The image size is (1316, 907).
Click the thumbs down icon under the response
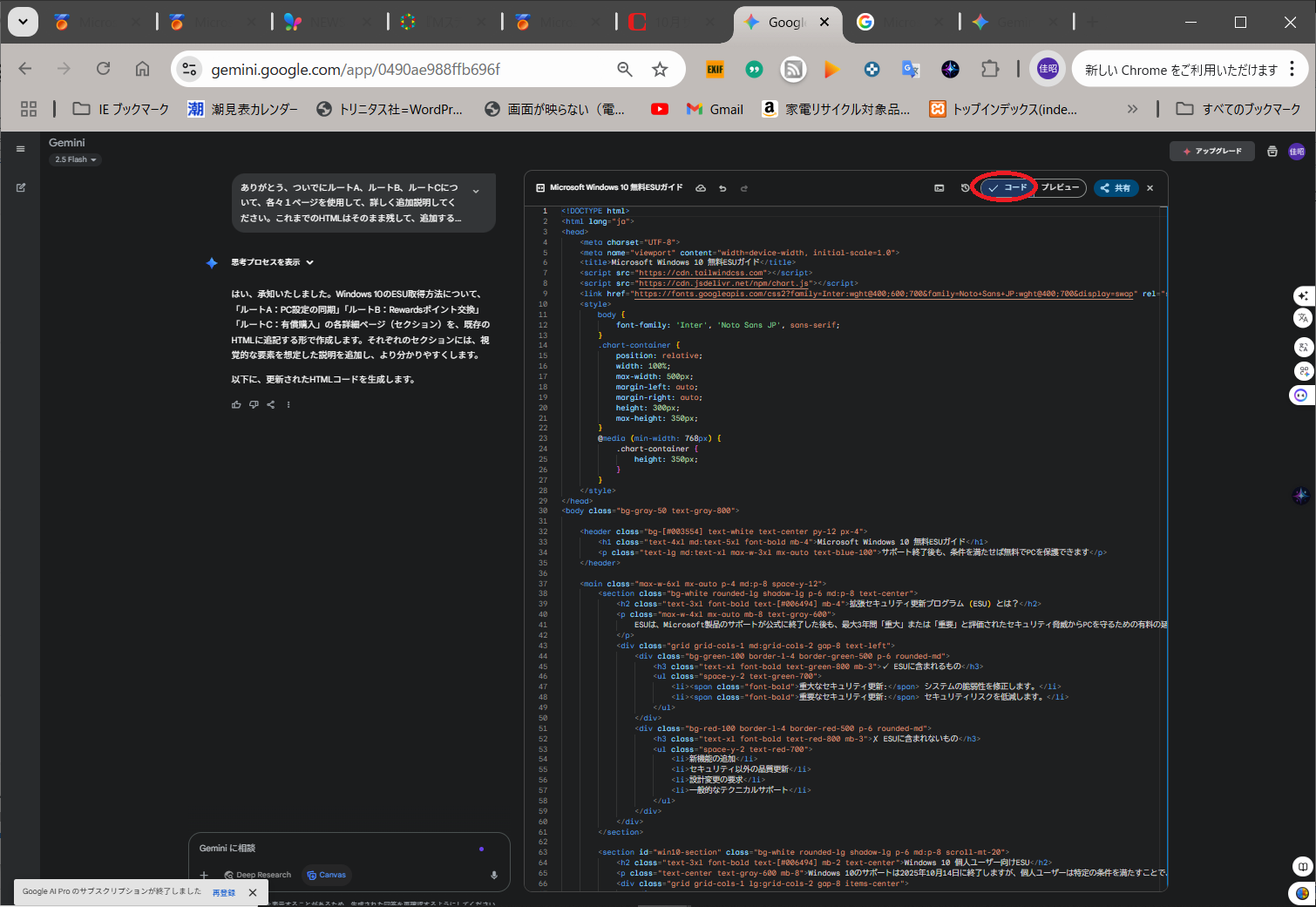coord(254,404)
